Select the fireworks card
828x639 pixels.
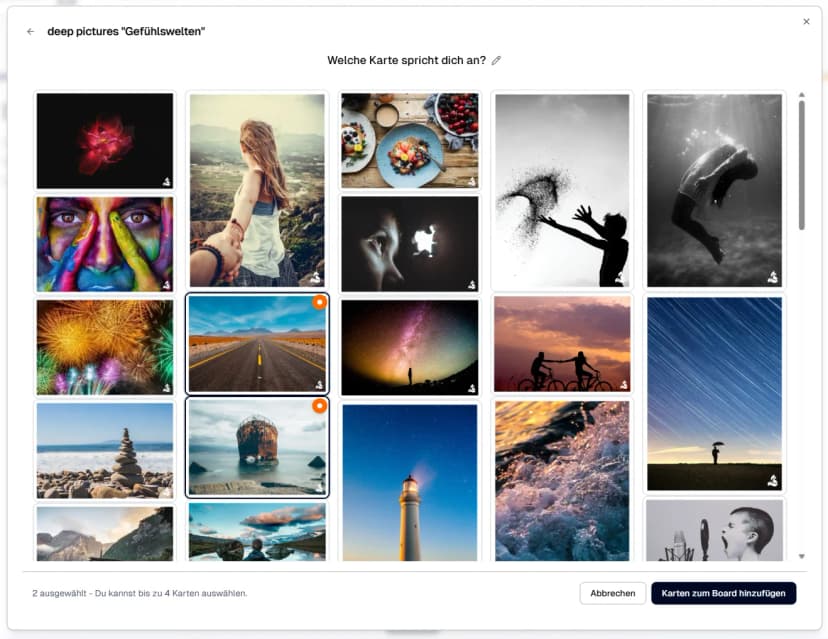105,347
